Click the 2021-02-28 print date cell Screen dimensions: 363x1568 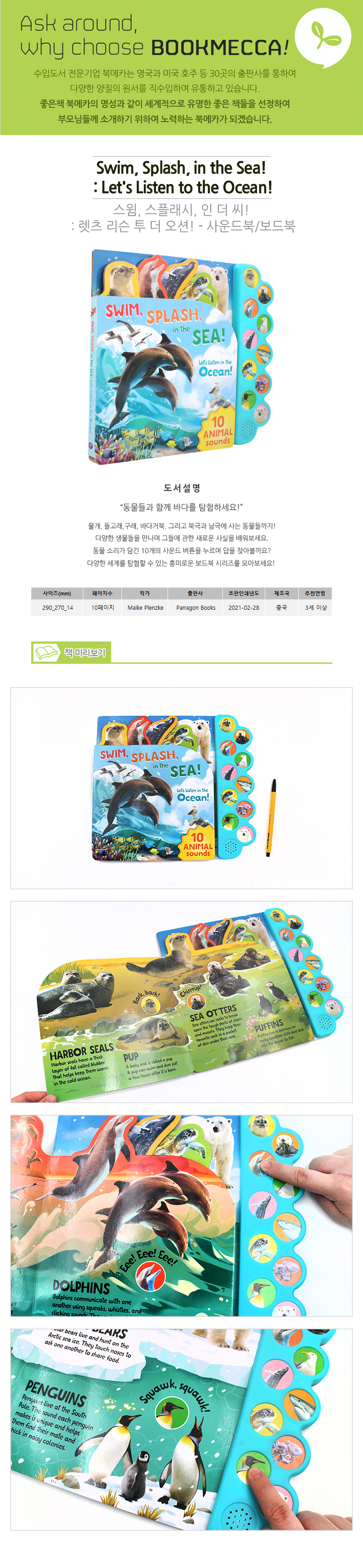click(x=244, y=607)
